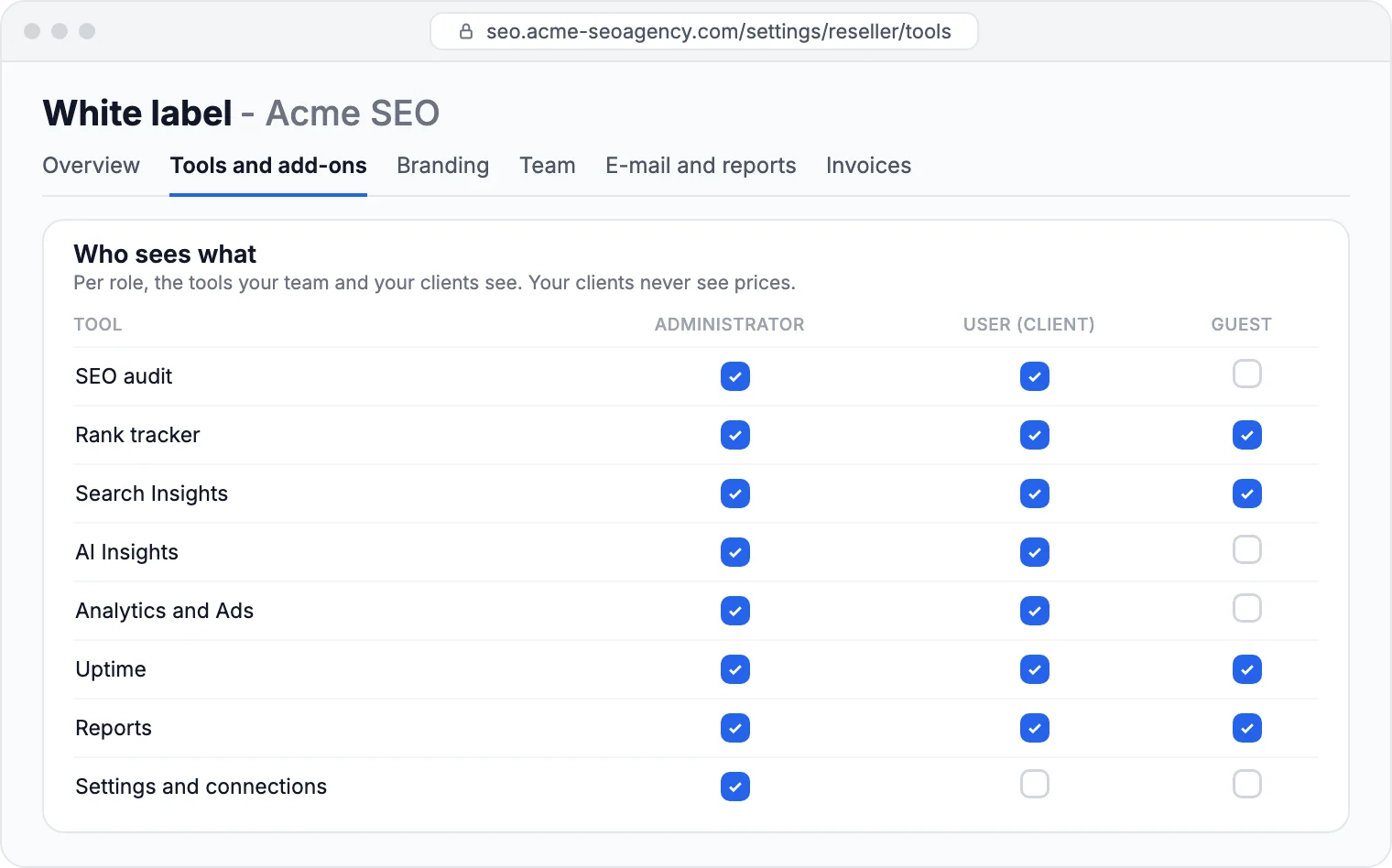Viewport: 1392px width, 868px height.
Task: Enable Settings and connections for User (client)
Action: point(1035,784)
